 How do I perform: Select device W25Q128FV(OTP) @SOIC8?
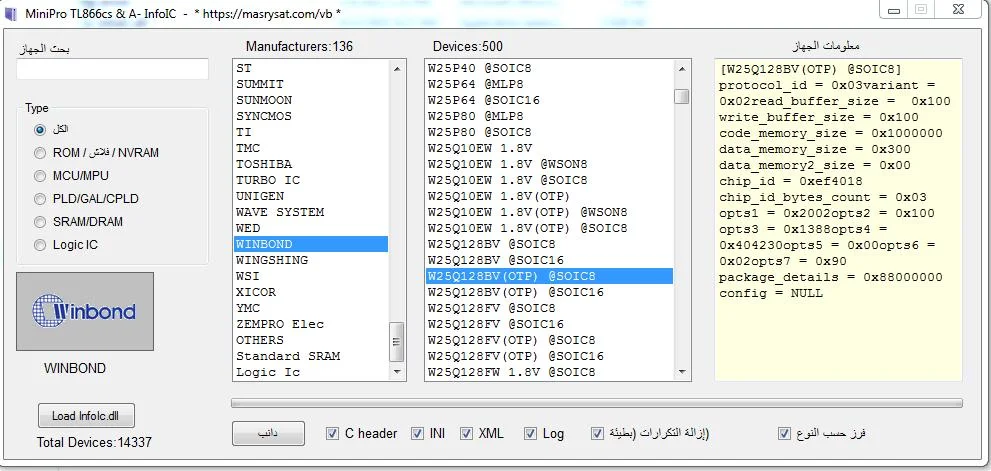[x=549, y=340]
